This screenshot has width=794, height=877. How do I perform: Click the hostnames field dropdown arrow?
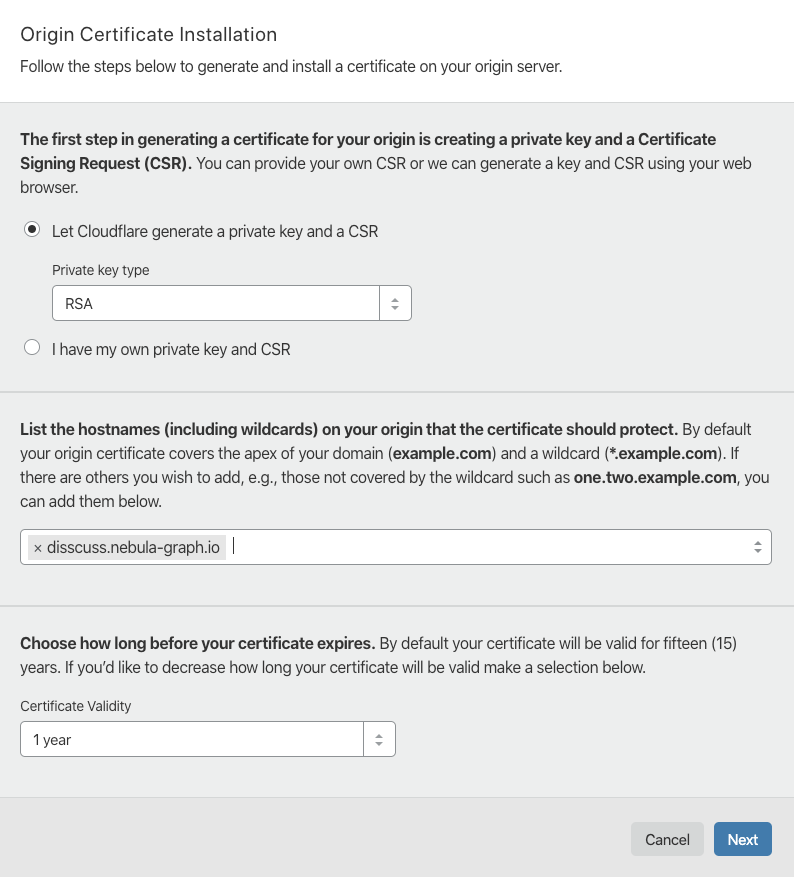click(x=757, y=547)
